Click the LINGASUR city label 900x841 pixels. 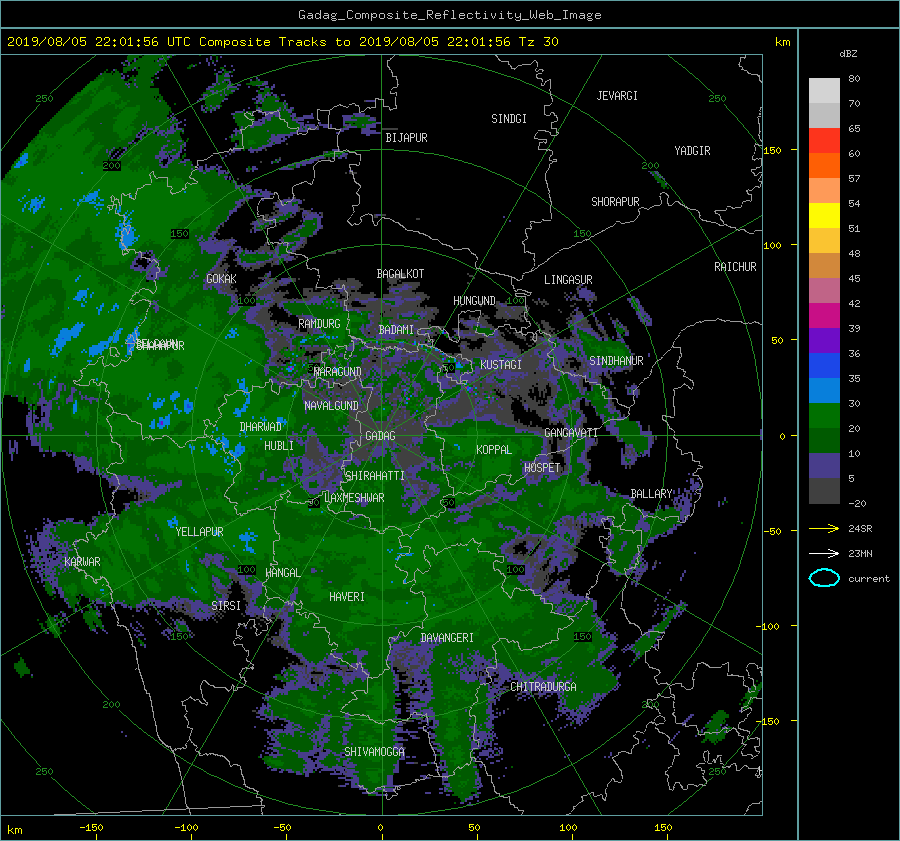[568, 280]
